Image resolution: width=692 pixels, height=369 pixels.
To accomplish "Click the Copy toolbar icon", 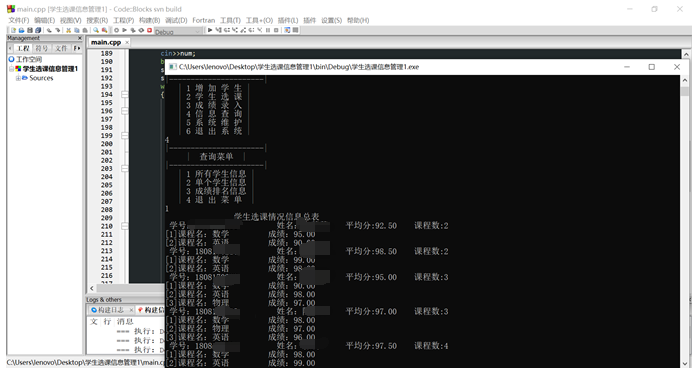I will pyautogui.click(x=76, y=30).
